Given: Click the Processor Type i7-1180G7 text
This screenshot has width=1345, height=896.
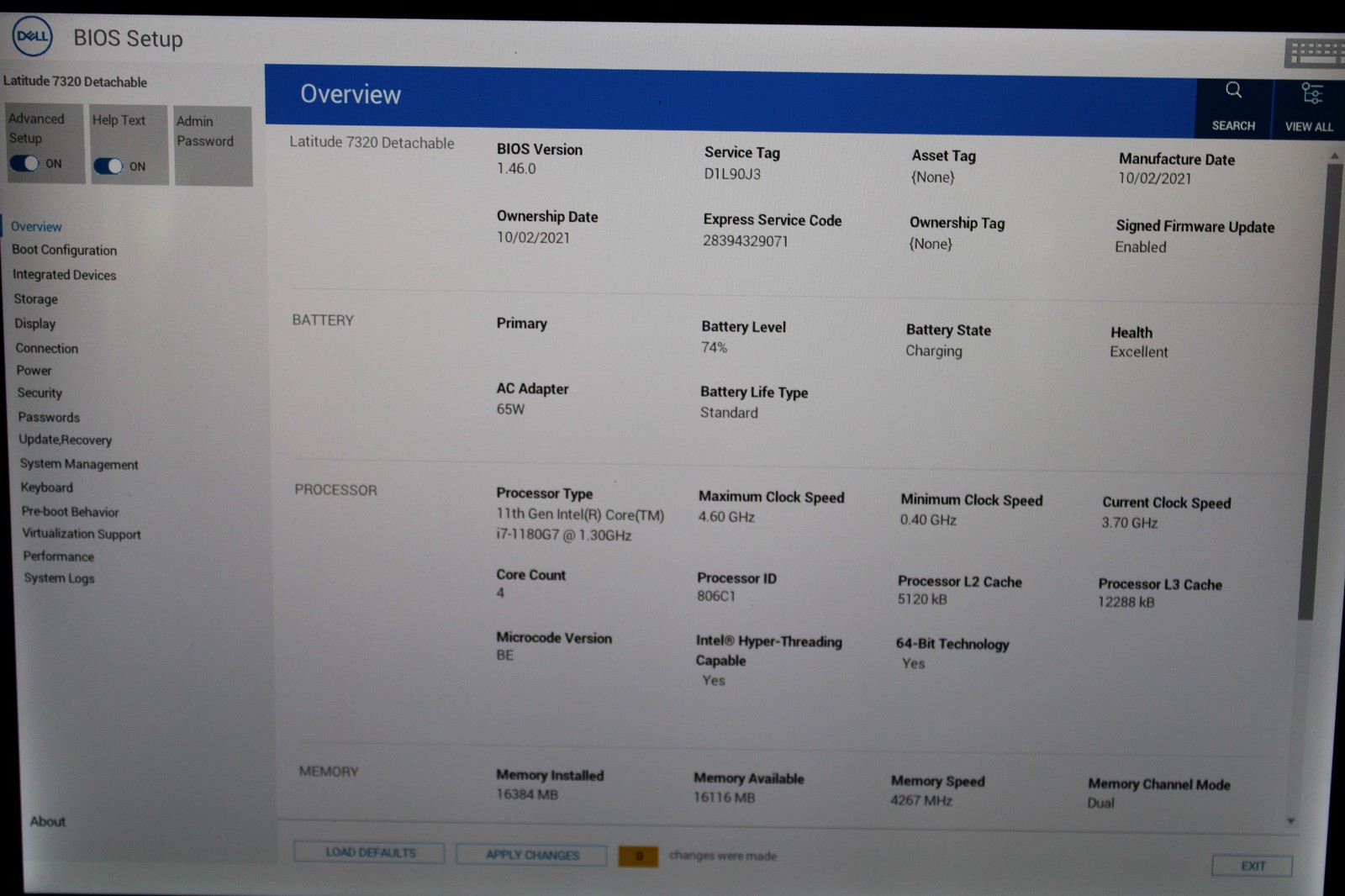Looking at the screenshot, I should point(563,535).
